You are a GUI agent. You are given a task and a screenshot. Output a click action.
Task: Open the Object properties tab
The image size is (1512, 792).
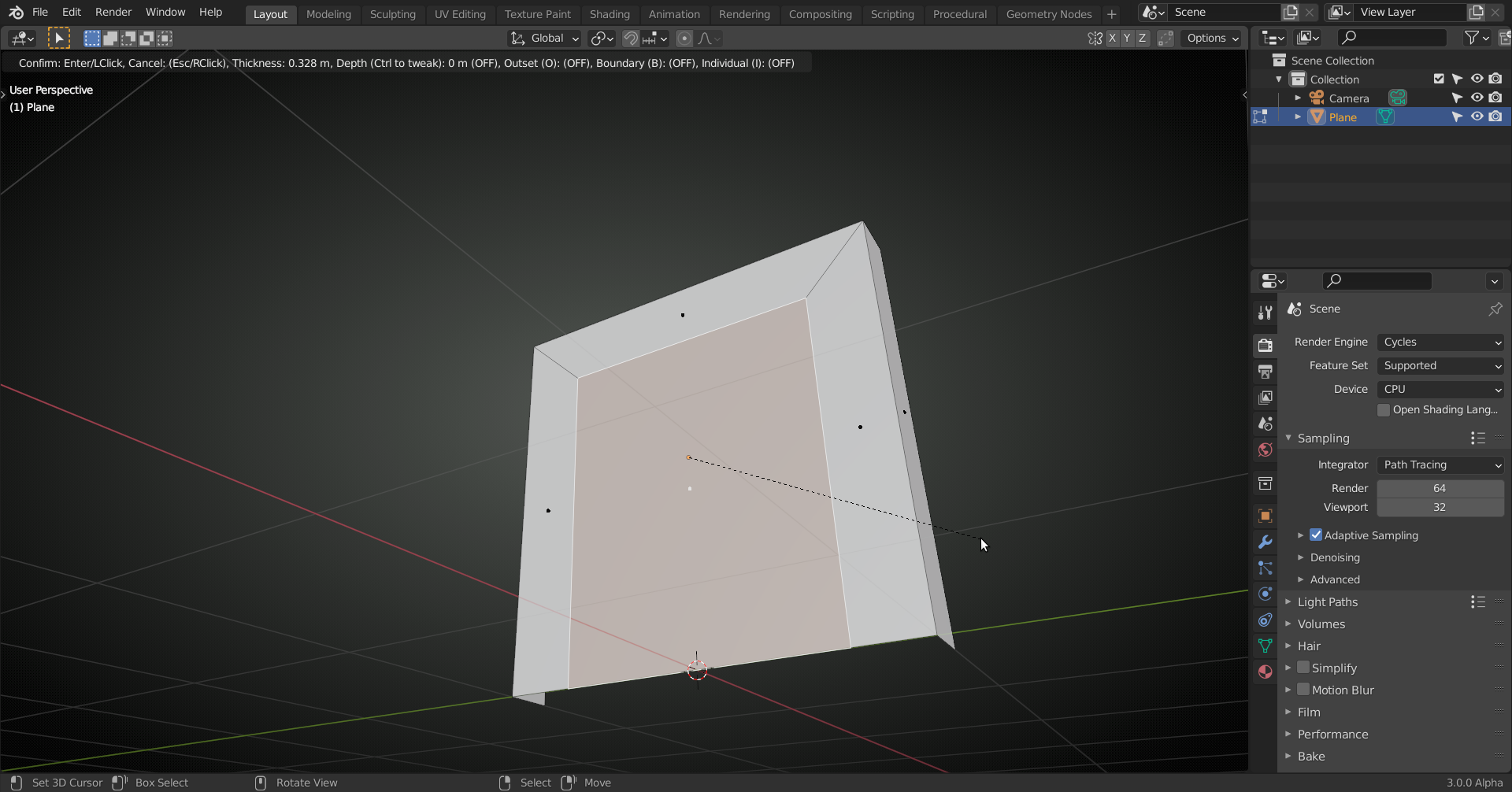(x=1265, y=516)
